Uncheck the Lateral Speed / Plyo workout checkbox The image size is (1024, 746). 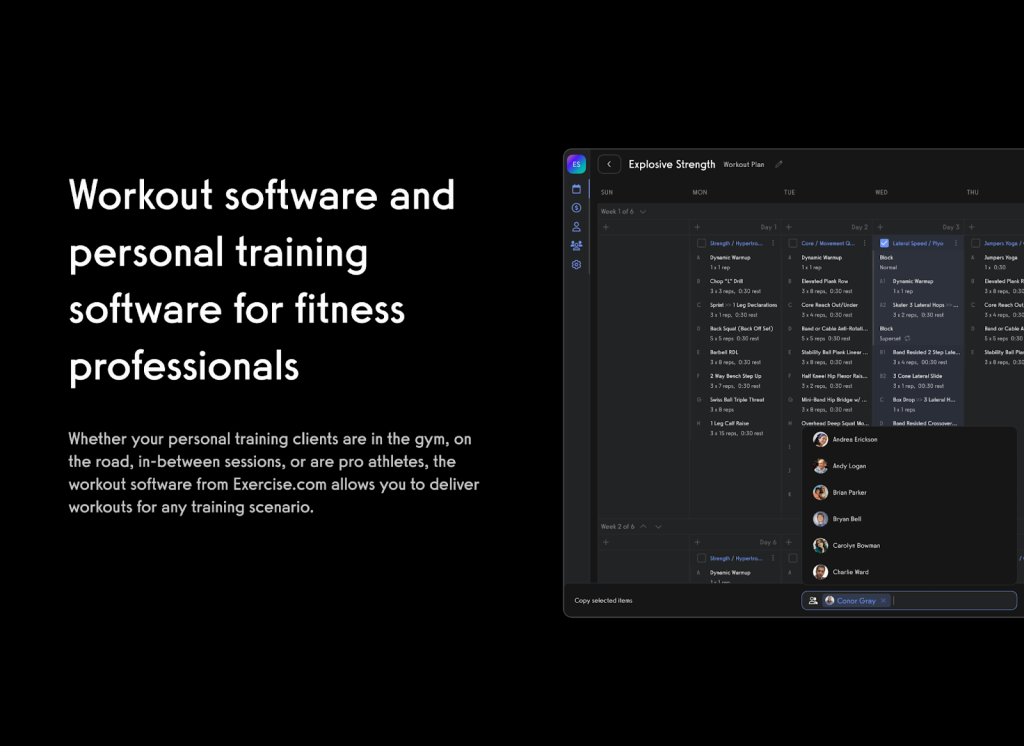pos(883,243)
